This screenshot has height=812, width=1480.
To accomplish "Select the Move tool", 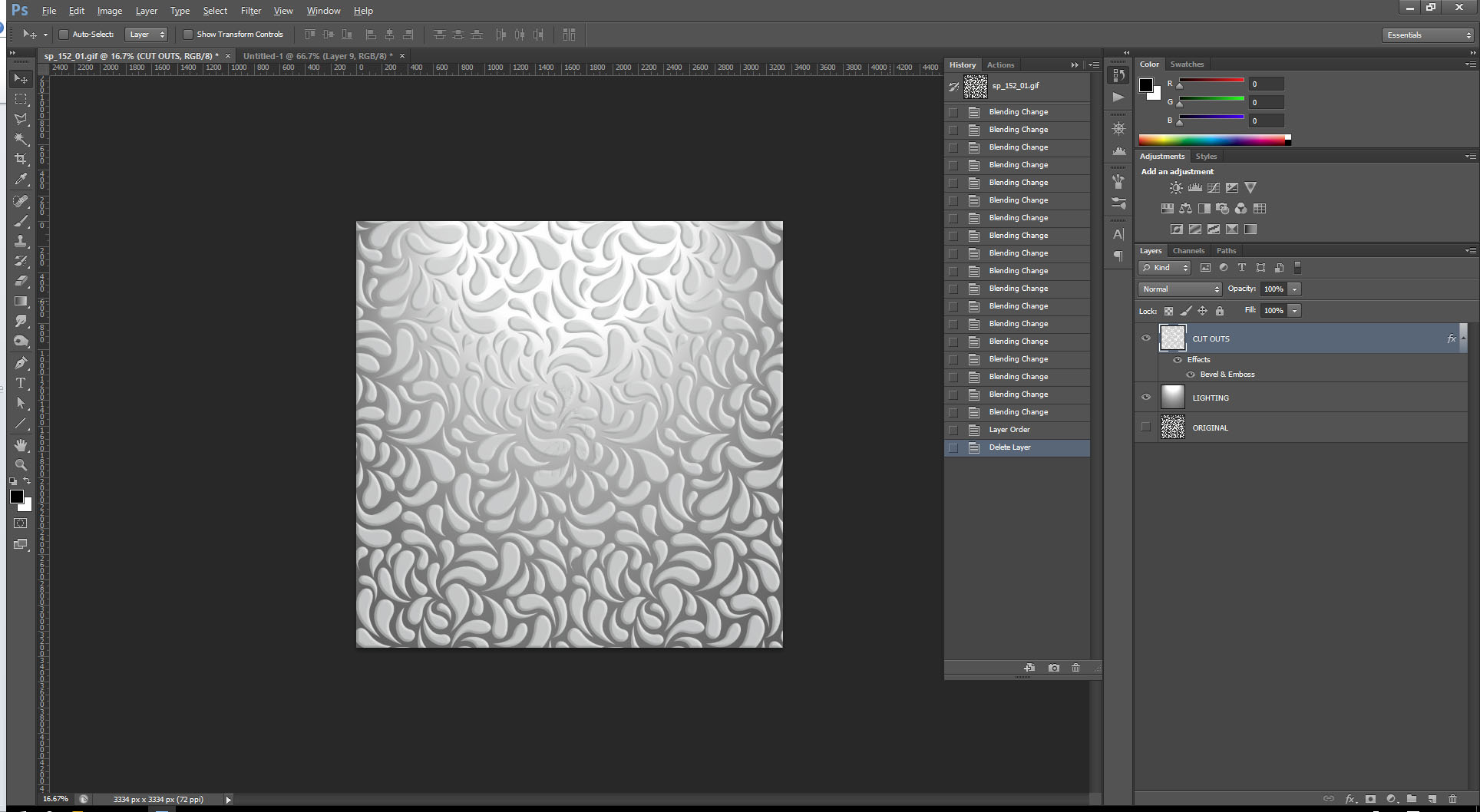I will tap(21, 79).
